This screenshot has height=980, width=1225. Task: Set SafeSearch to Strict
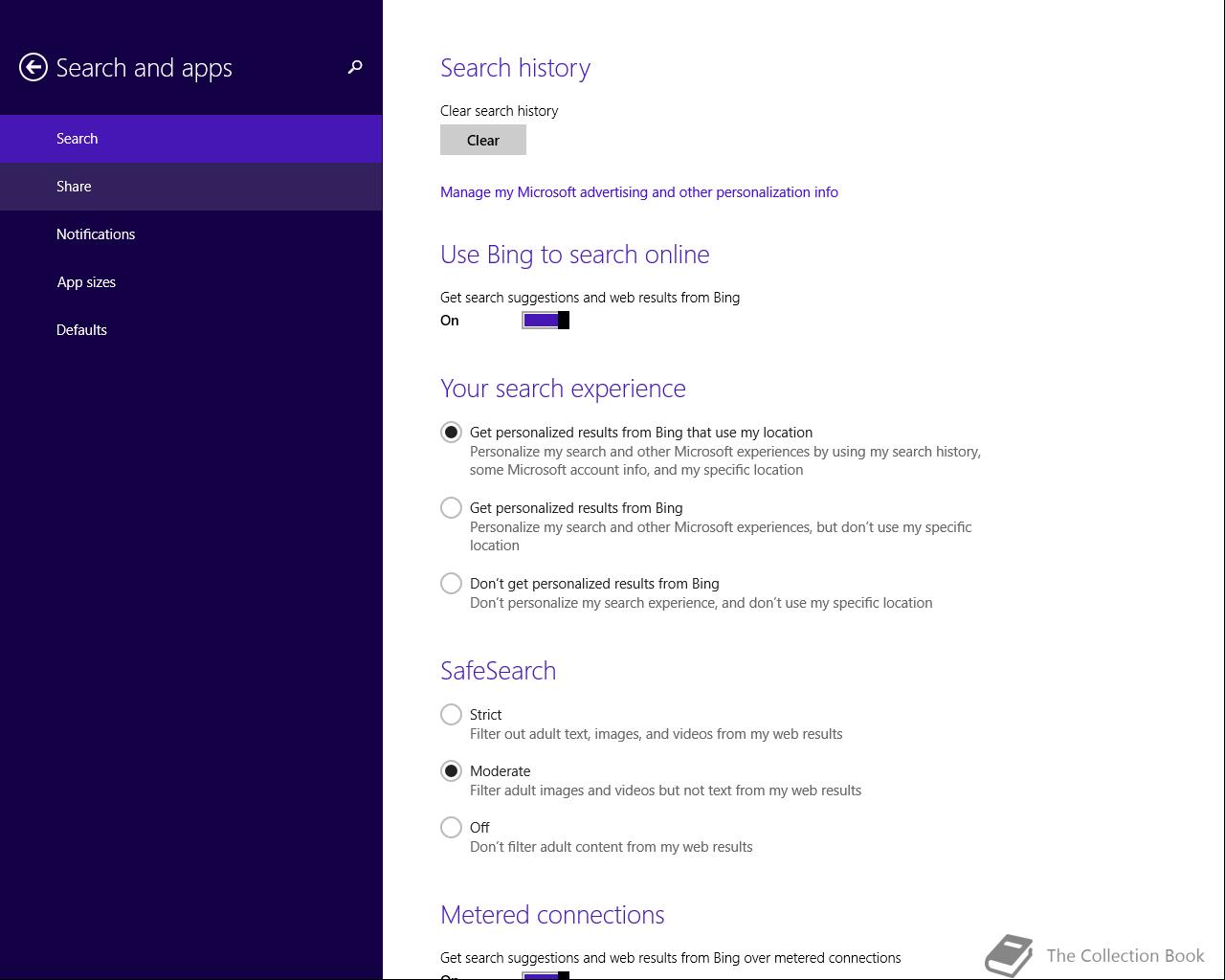(x=451, y=715)
